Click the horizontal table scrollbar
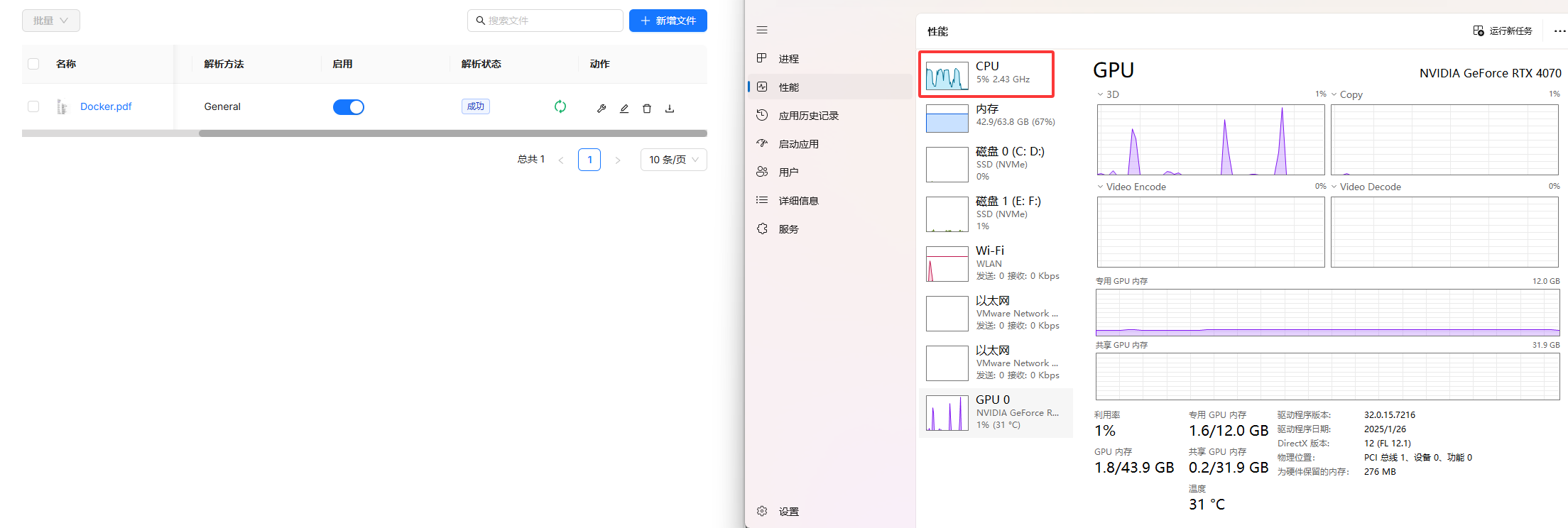 pyautogui.click(x=452, y=133)
